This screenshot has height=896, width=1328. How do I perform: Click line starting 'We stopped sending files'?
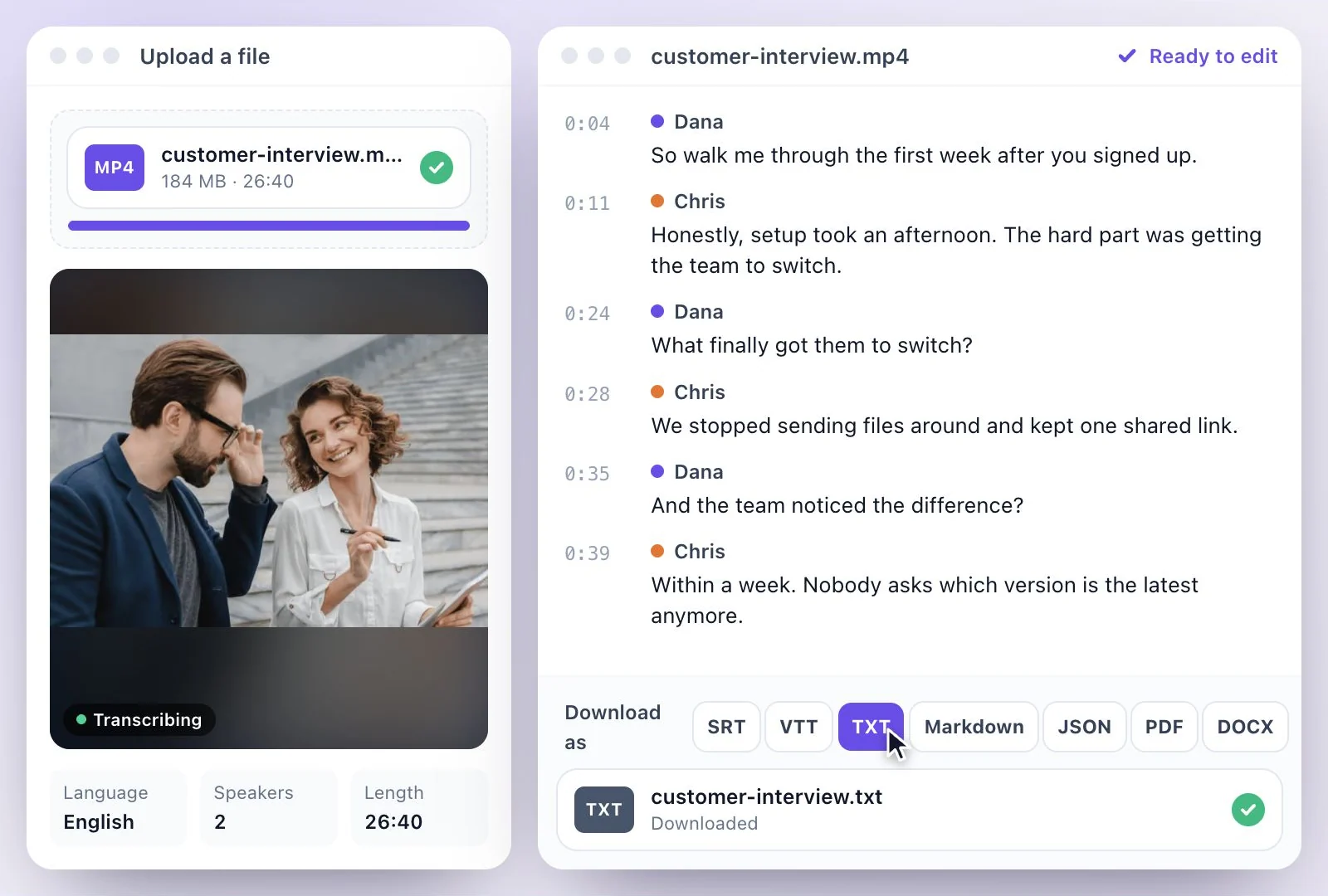[x=945, y=426]
